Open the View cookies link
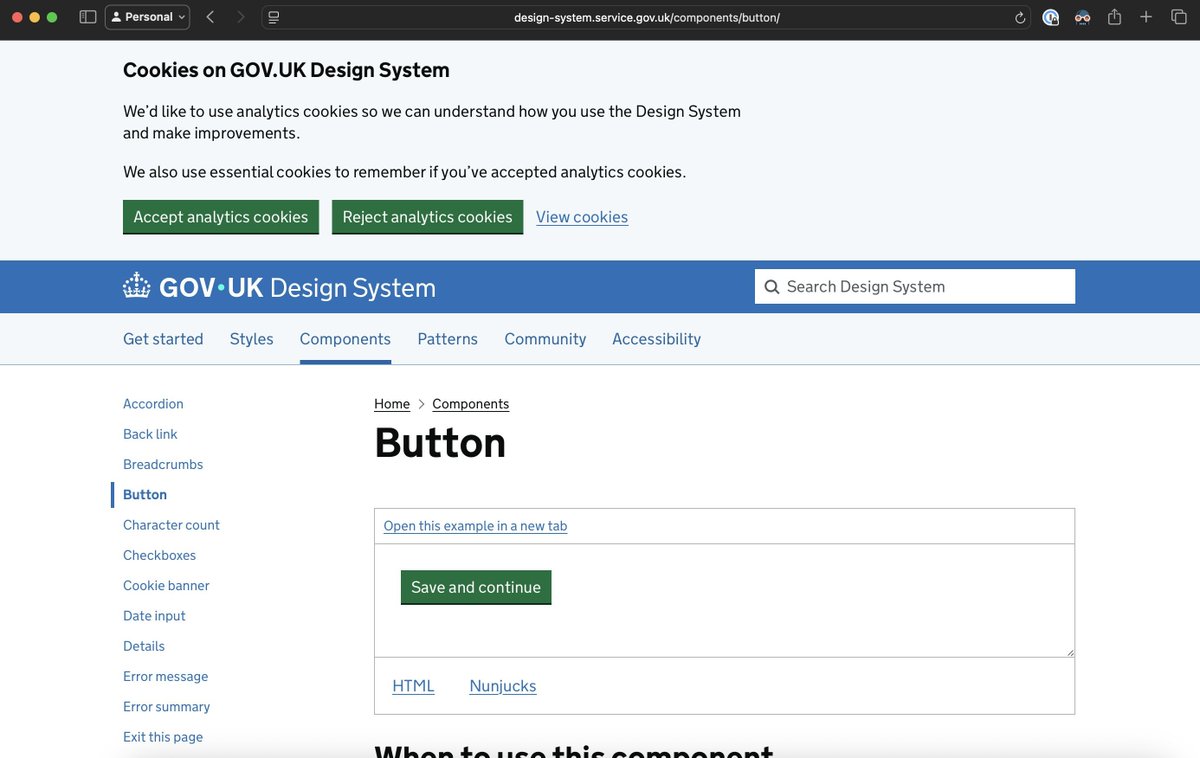Image resolution: width=1200 pixels, height=758 pixels. (582, 217)
